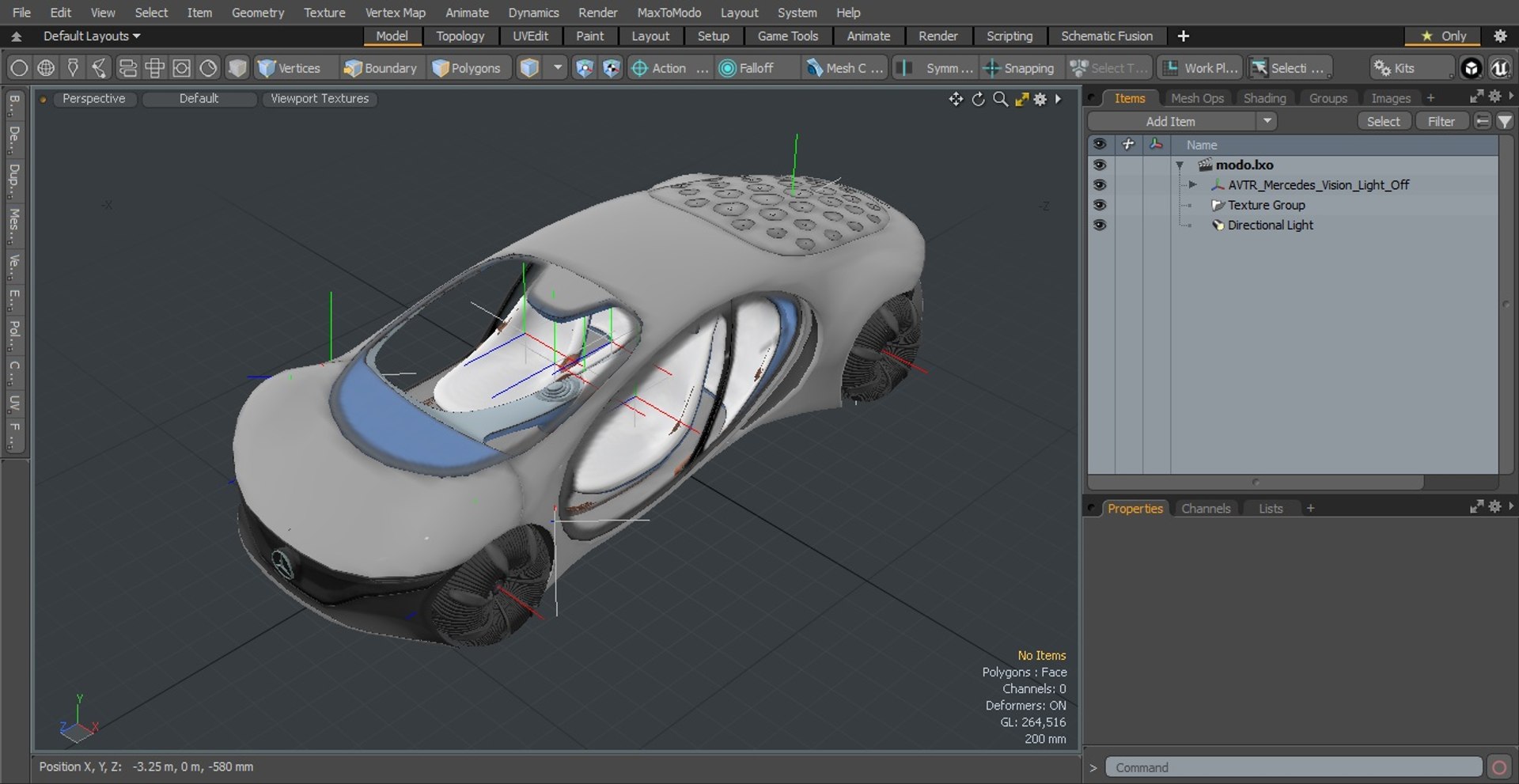Open viewport settings gear icon
This screenshot has height=784, width=1519.
(1040, 99)
